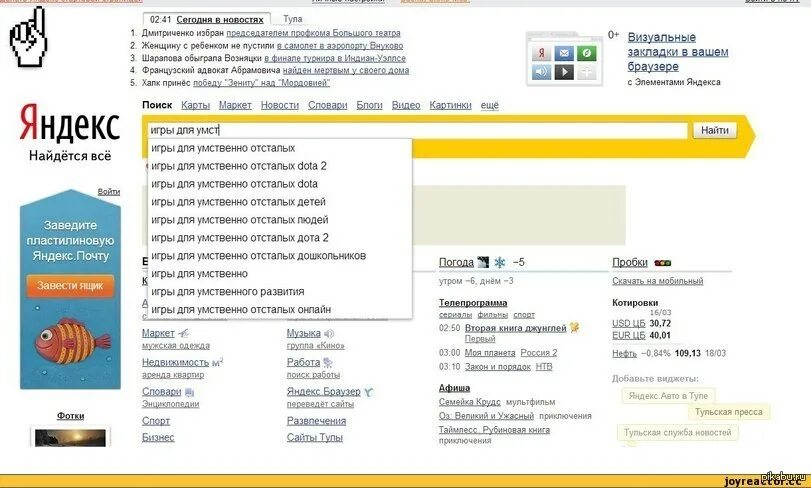Click the Яндекс logo
Image resolution: width=811 pixels, height=488 pixels.
(70, 123)
